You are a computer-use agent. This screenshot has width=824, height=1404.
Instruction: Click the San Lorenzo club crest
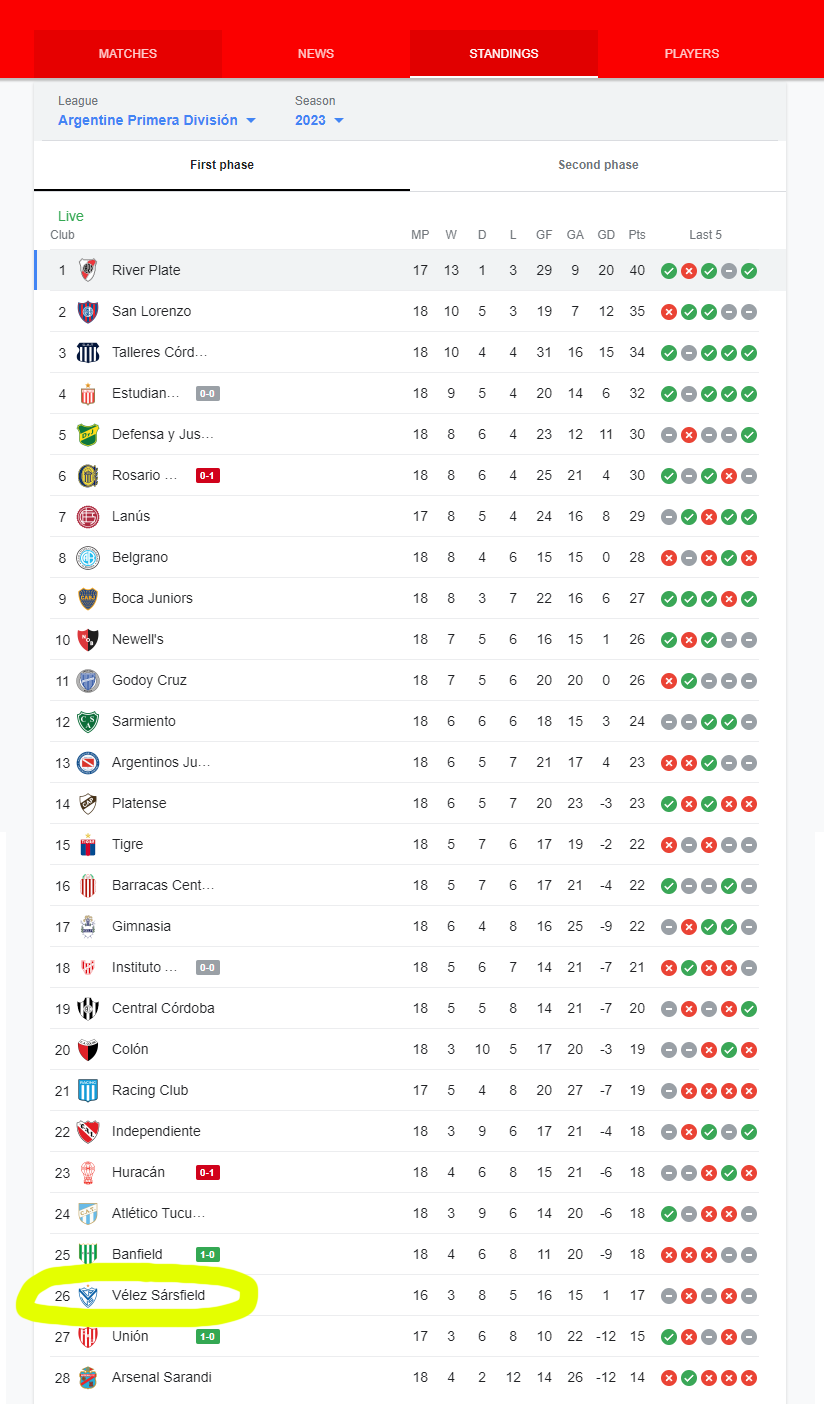(x=88, y=311)
